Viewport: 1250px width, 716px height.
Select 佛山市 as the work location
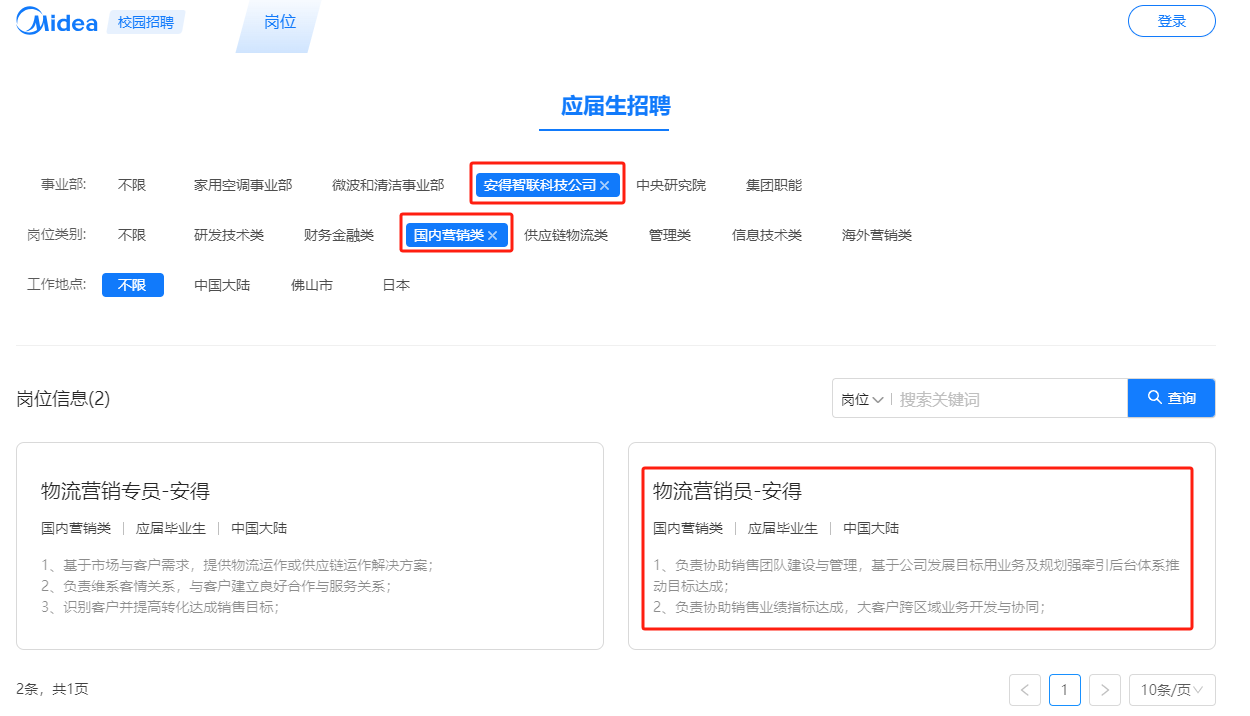click(310, 284)
